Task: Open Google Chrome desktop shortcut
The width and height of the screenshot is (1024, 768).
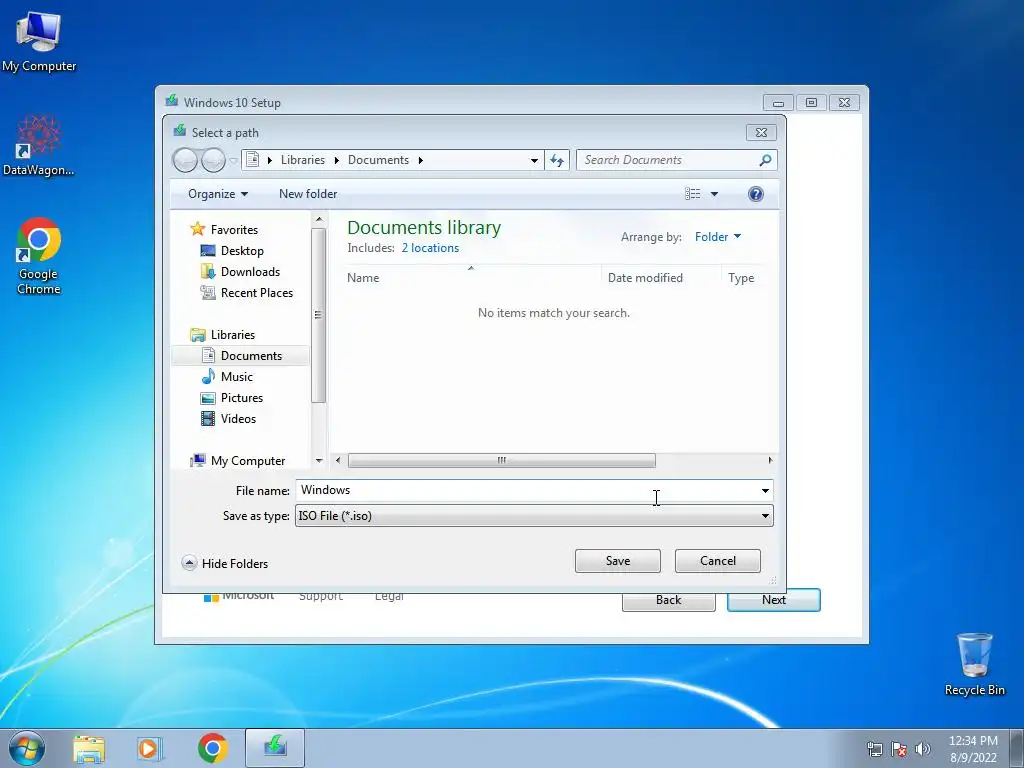Action: pyautogui.click(x=39, y=256)
